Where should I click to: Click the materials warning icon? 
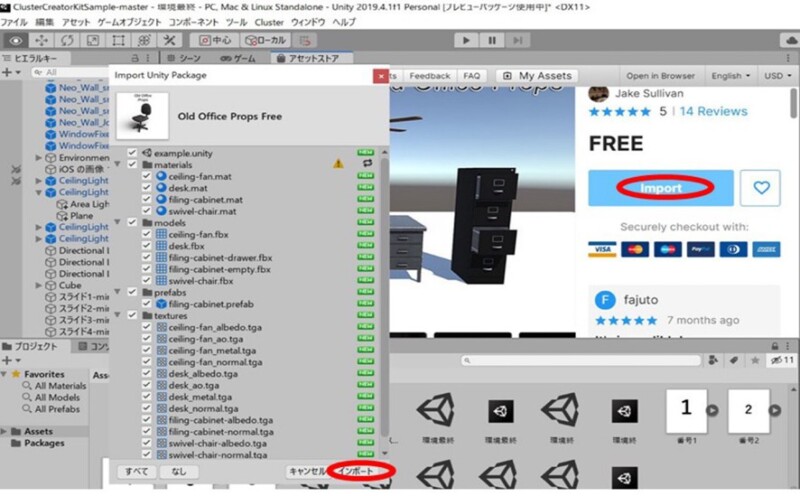coord(338,164)
